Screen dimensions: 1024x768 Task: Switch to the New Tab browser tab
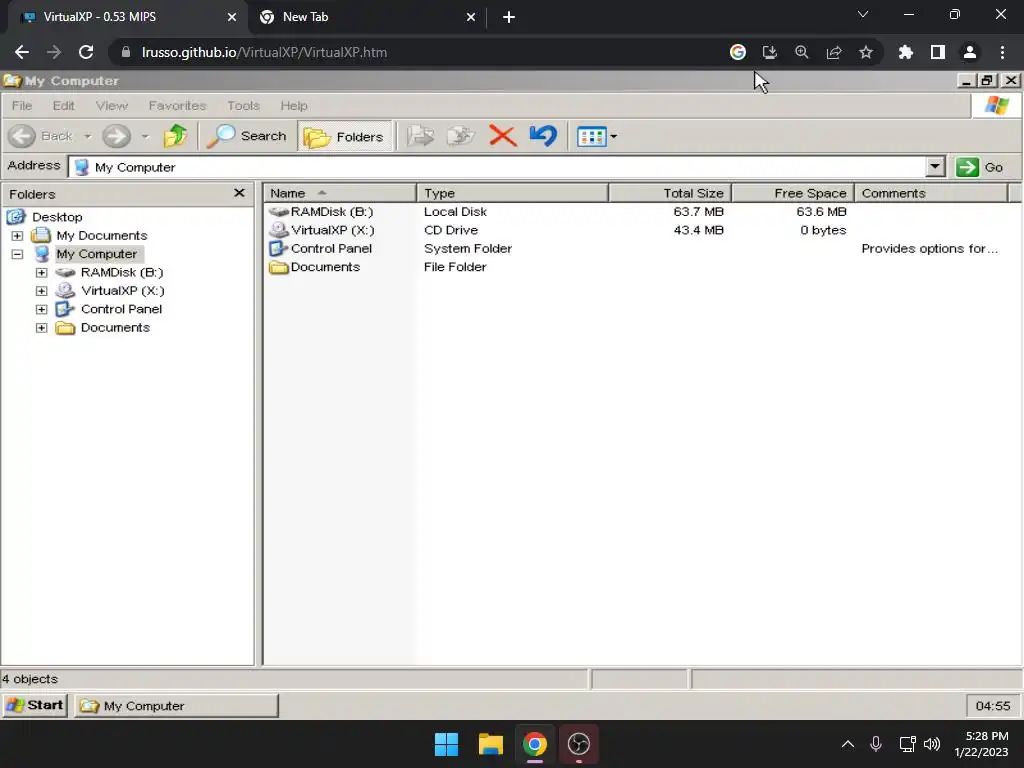pos(367,17)
